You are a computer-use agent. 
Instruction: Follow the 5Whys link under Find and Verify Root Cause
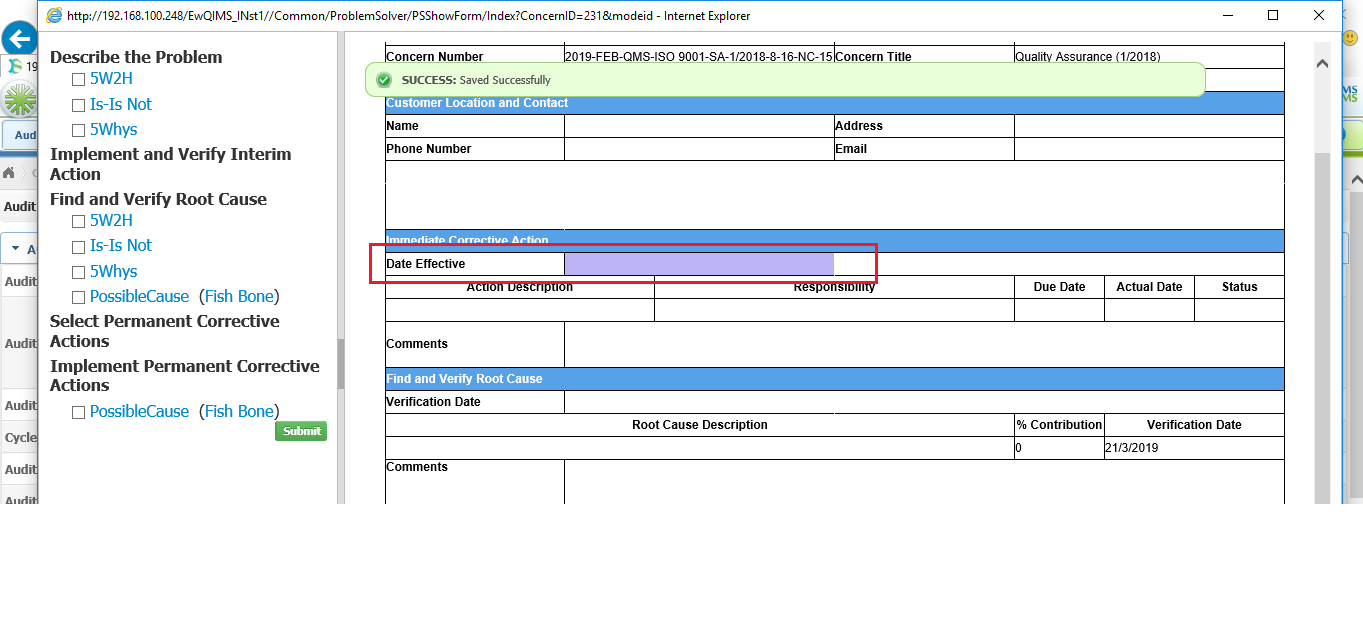[x=114, y=271]
